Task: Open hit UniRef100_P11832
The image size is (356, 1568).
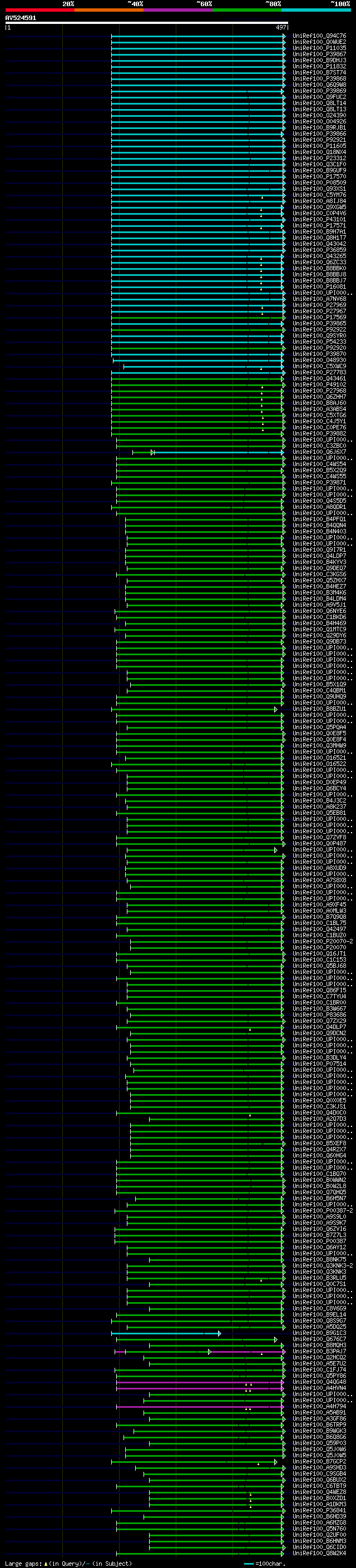Action: coord(319,66)
